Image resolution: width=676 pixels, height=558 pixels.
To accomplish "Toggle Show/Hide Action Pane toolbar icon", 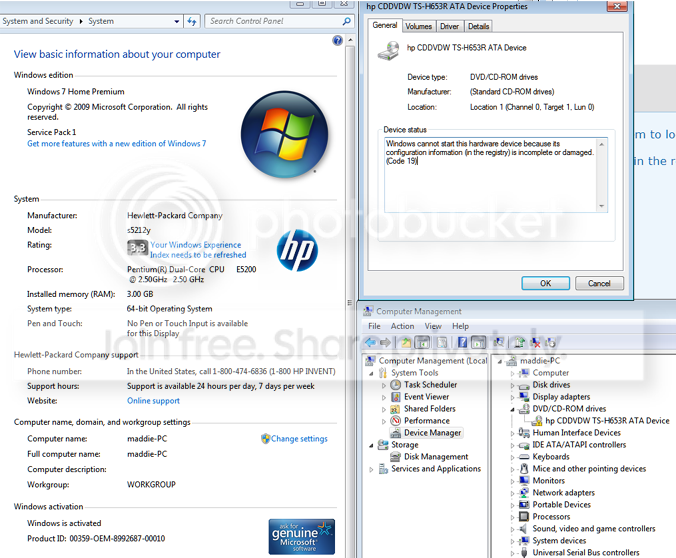I will (478, 342).
